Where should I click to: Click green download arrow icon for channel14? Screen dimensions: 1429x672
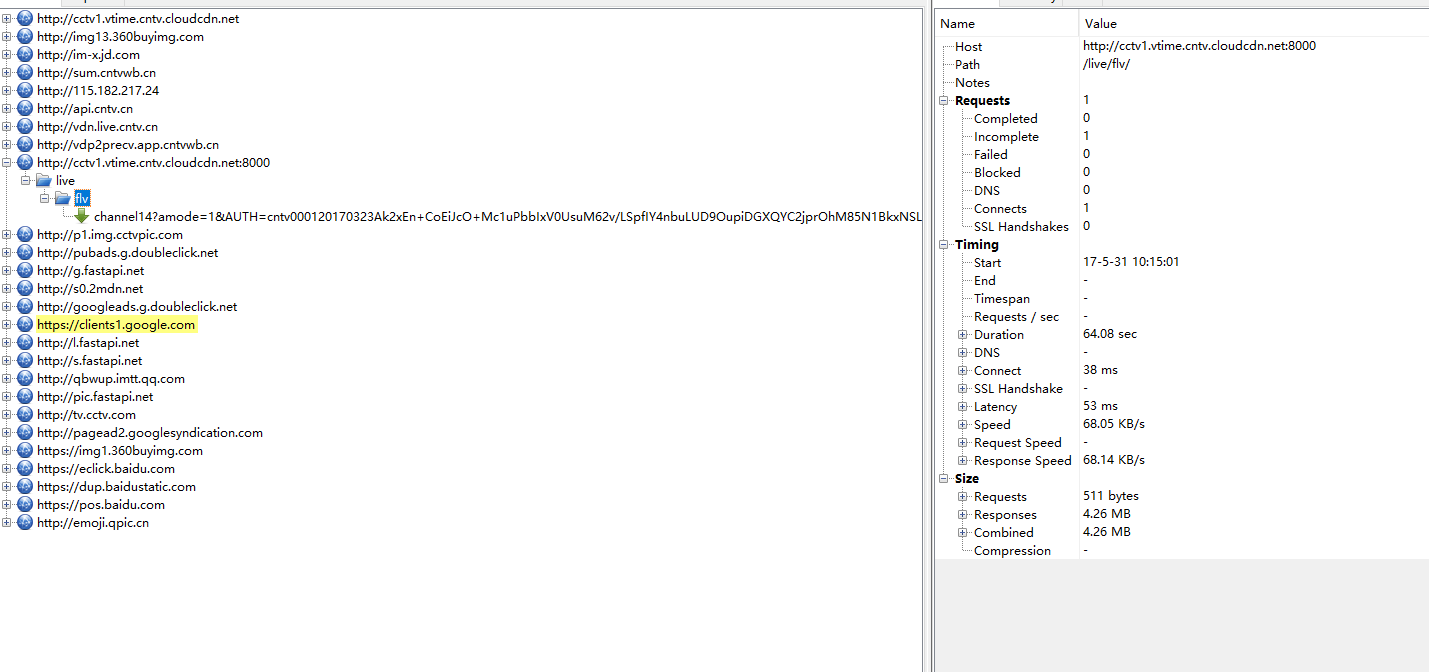[82, 217]
